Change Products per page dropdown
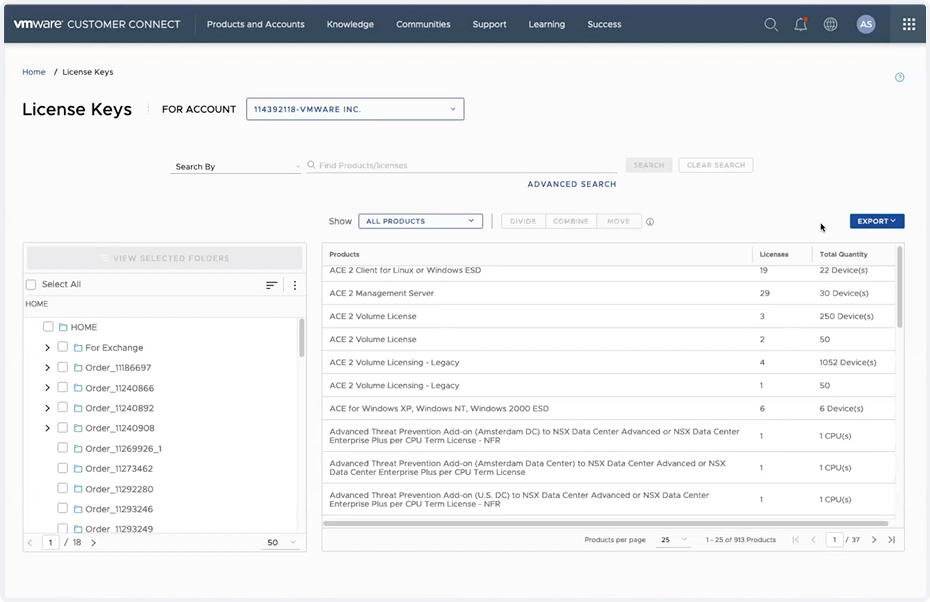 click(673, 540)
